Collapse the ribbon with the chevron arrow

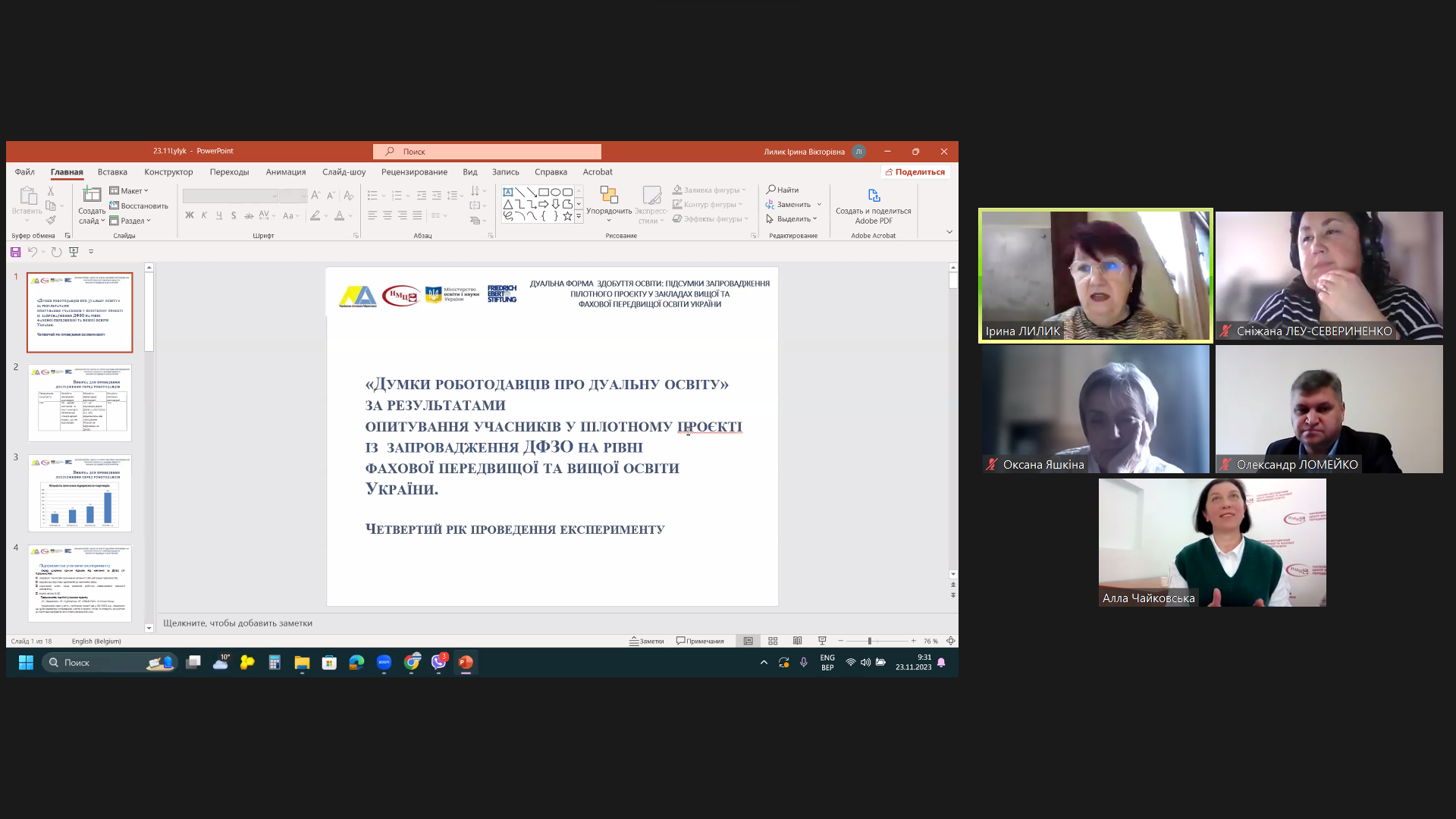tap(949, 232)
